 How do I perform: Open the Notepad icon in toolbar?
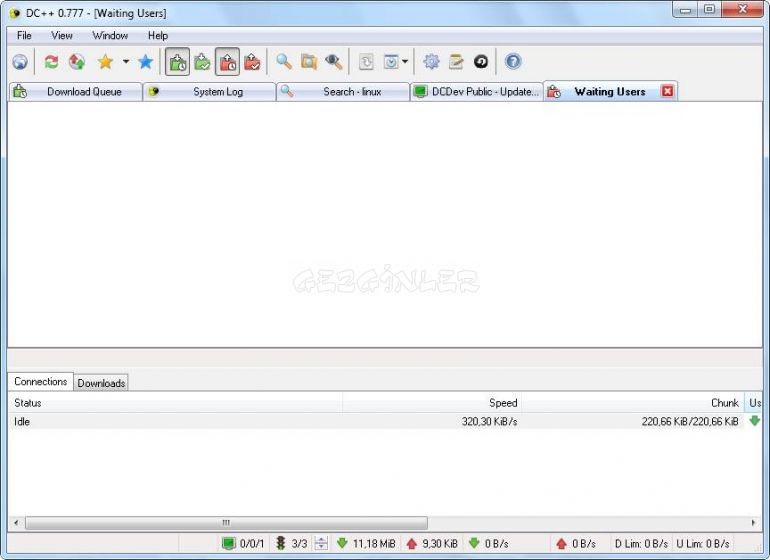[456, 62]
